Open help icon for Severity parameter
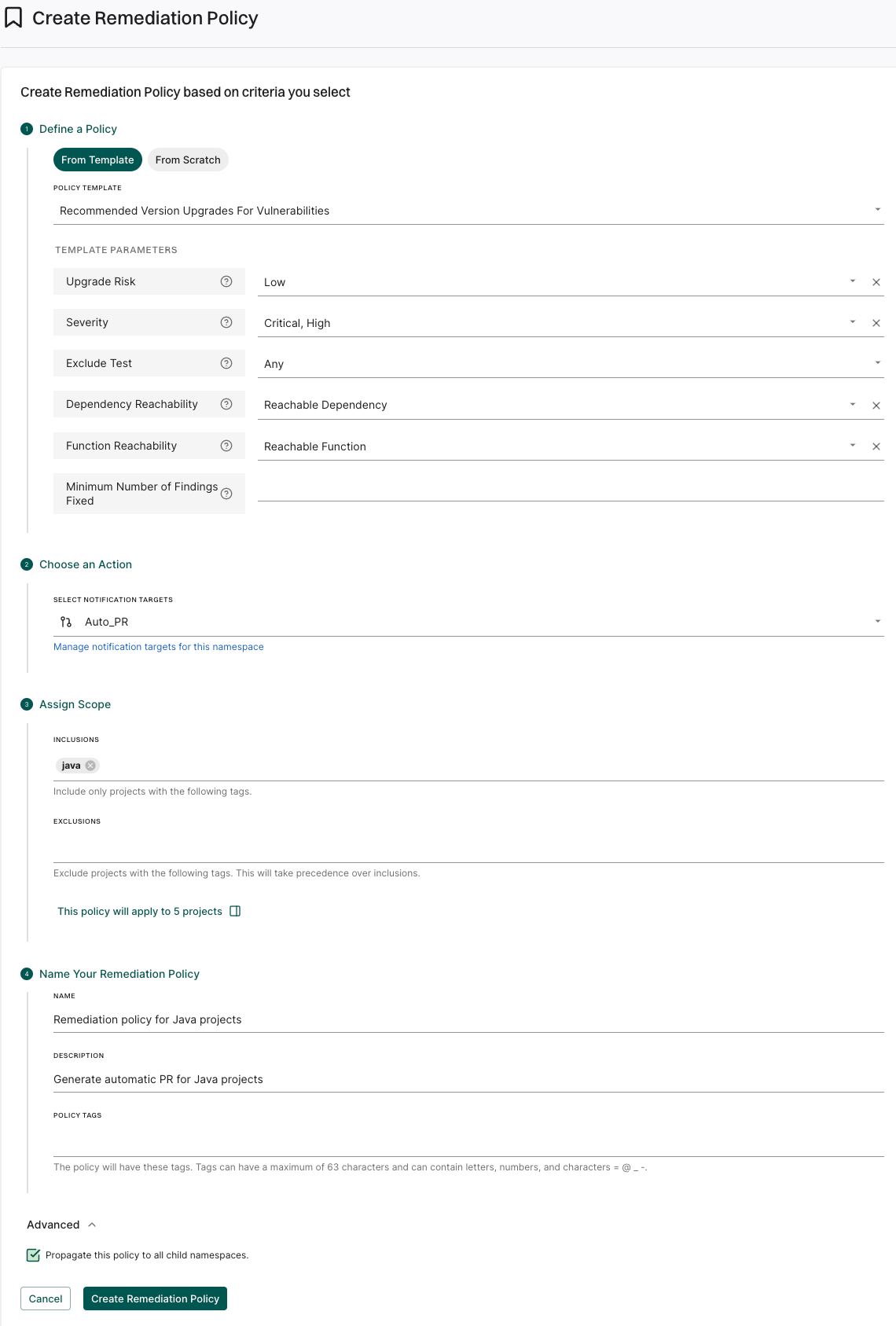Screen dimensions: 896x1326 click(x=226, y=322)
